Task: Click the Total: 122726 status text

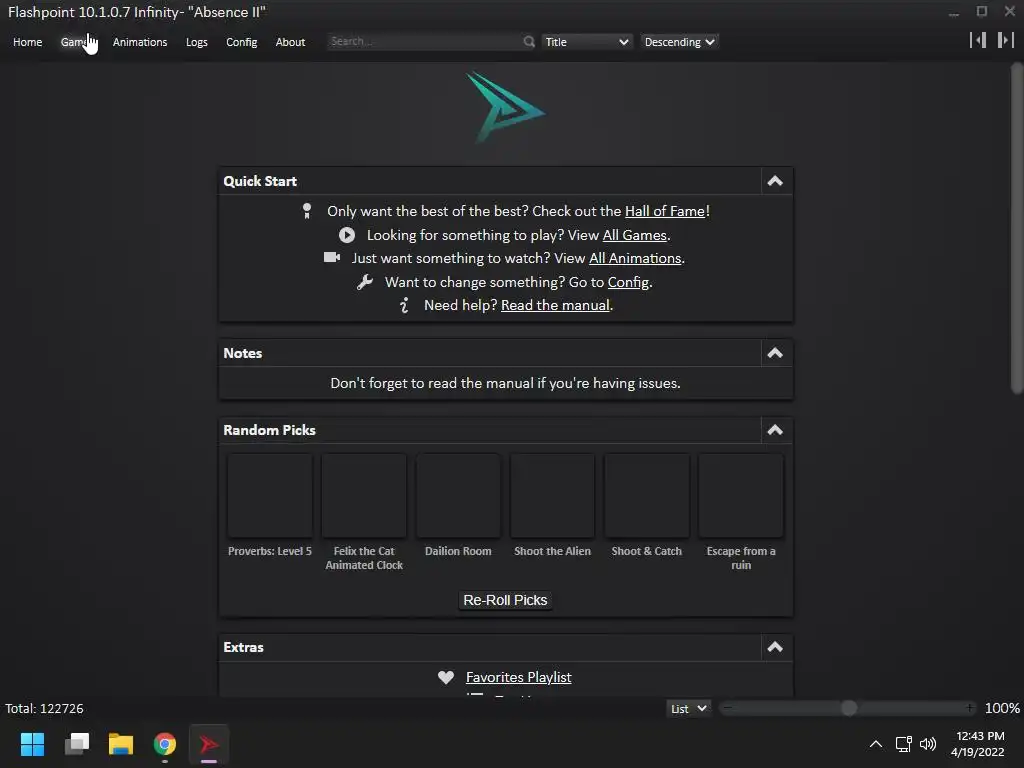Action: tap(44, 709)
